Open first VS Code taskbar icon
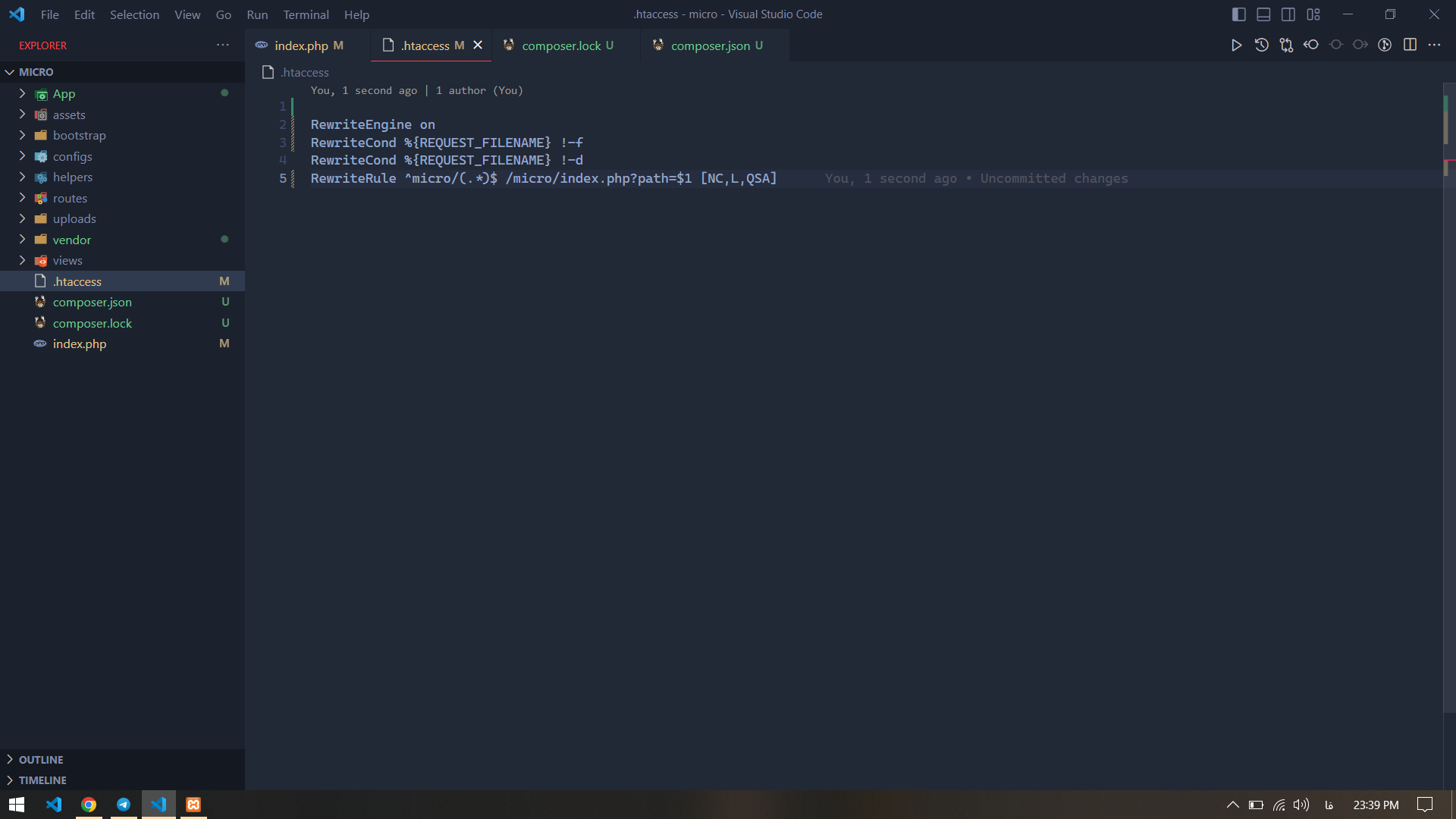This screenshot has height=819, width=1456. [x=54, y=805]
